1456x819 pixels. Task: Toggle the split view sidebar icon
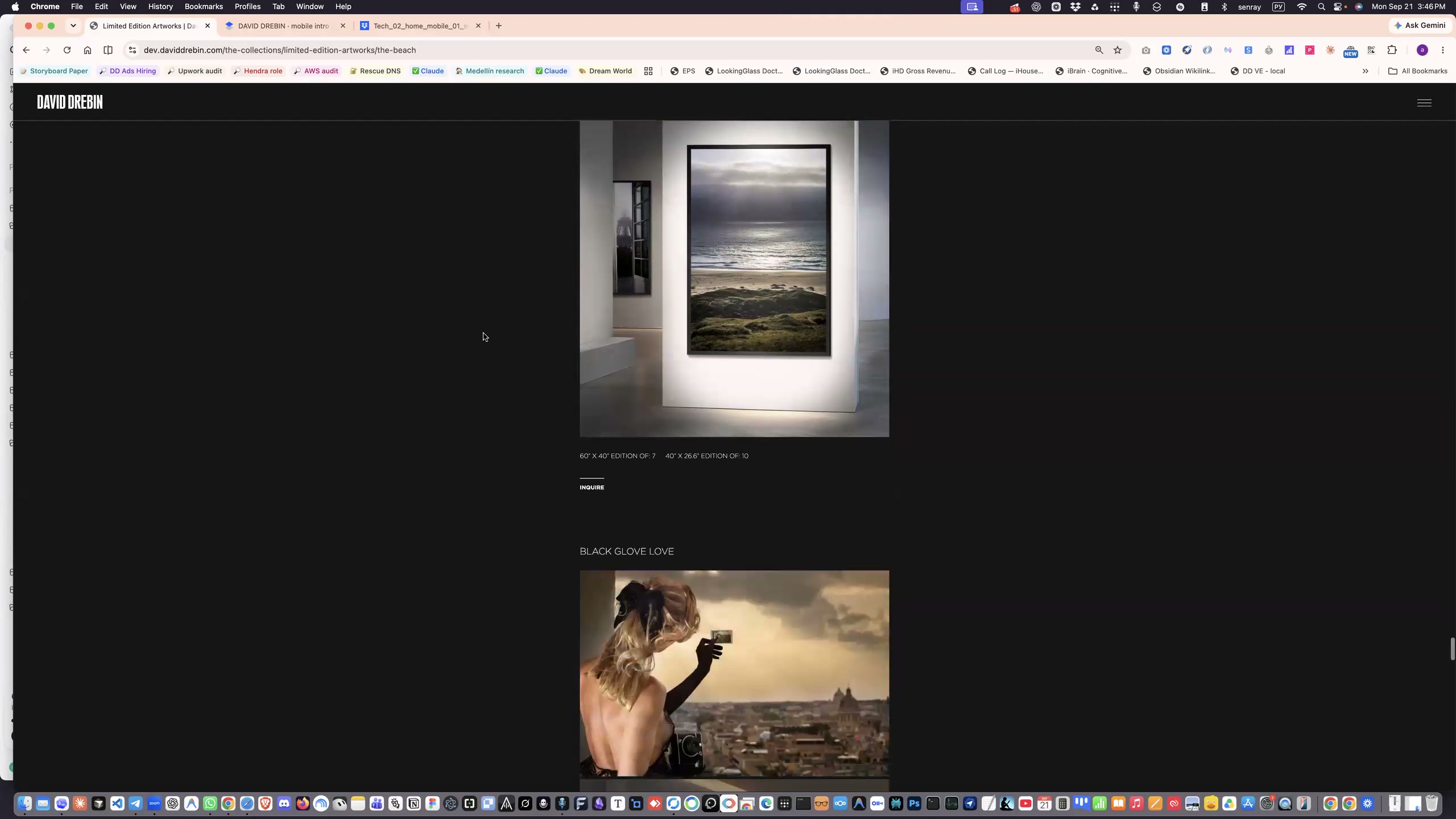(x=108, y=50)
